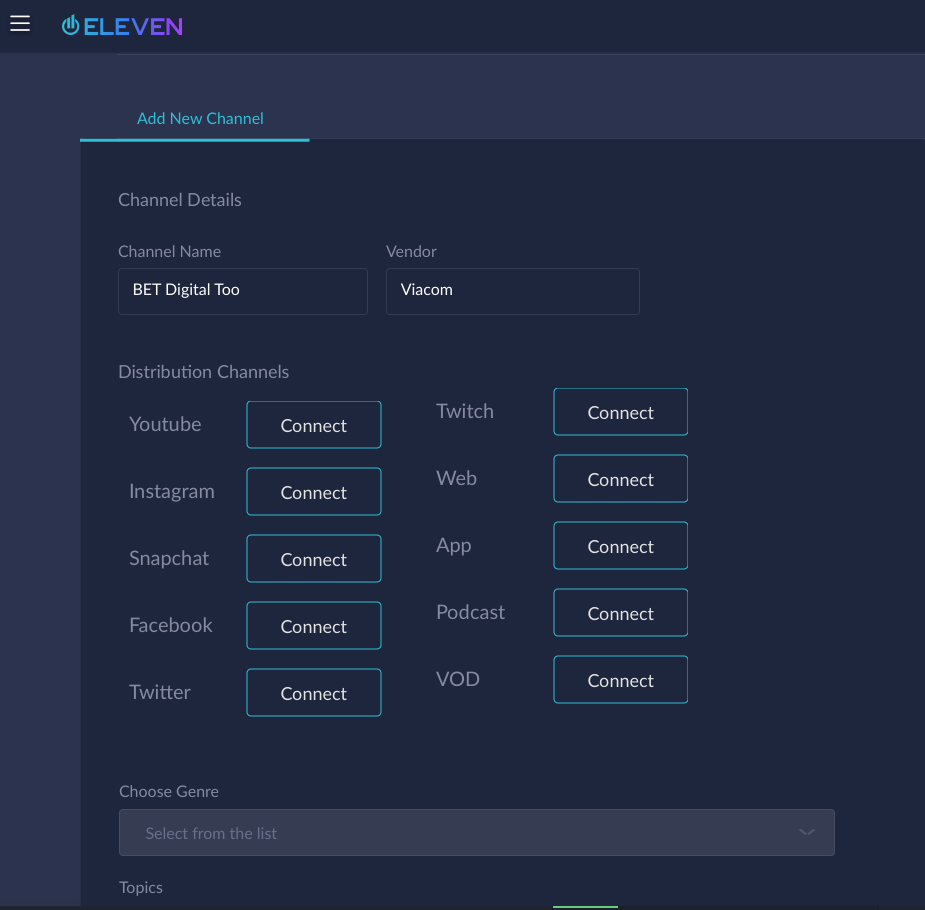
Task: Click the Channel Details heading
Action: click(x=180, y=200)
